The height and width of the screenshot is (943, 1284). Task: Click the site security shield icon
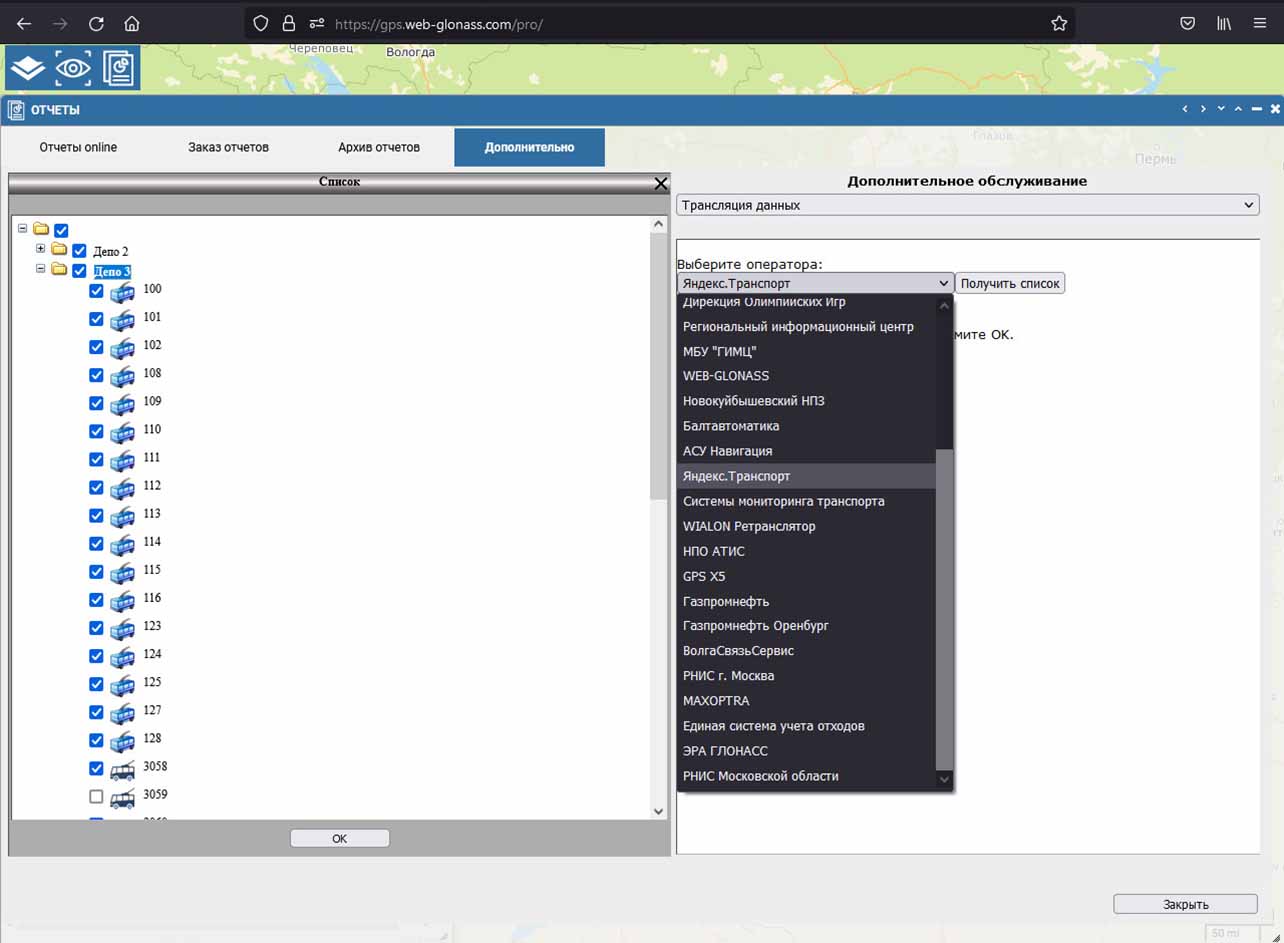pos(261,23)
